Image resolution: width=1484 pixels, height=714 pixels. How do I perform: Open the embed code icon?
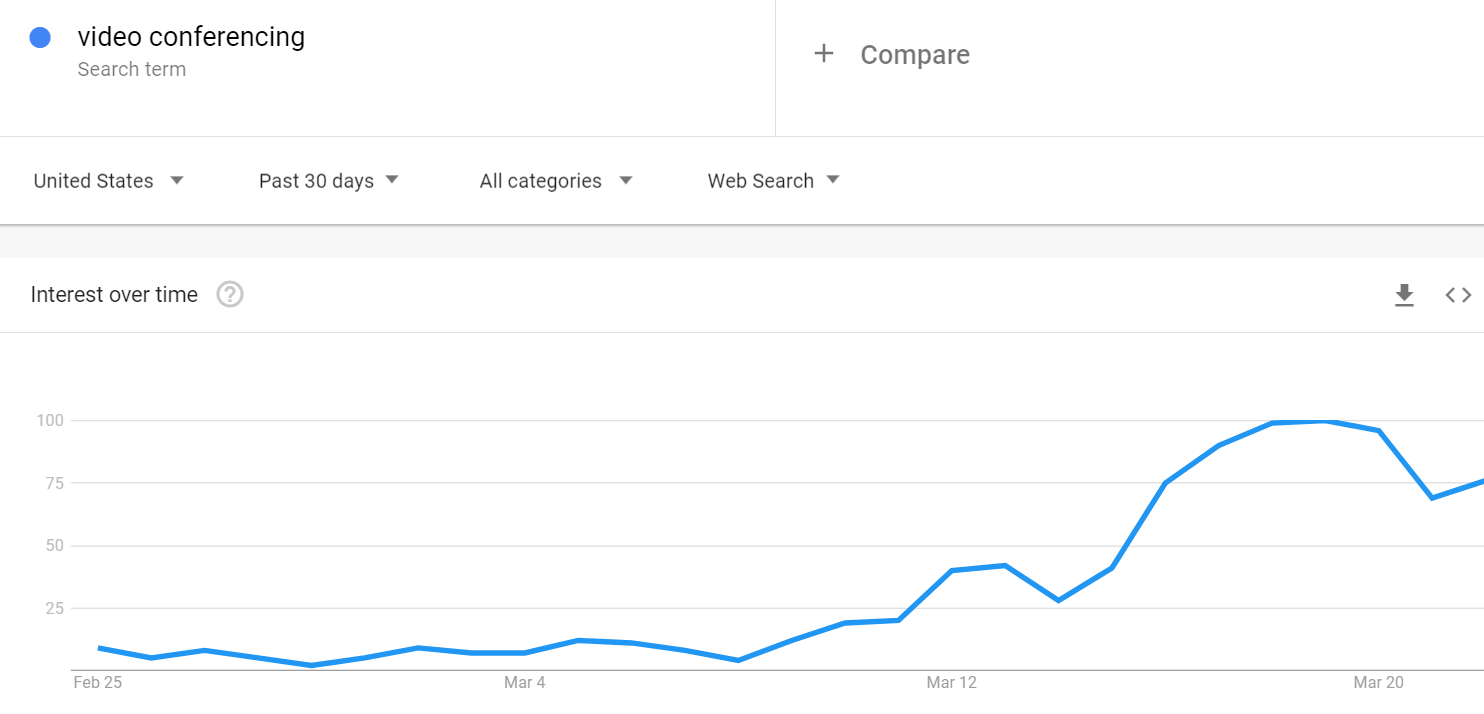click(x=1458, y=295)
